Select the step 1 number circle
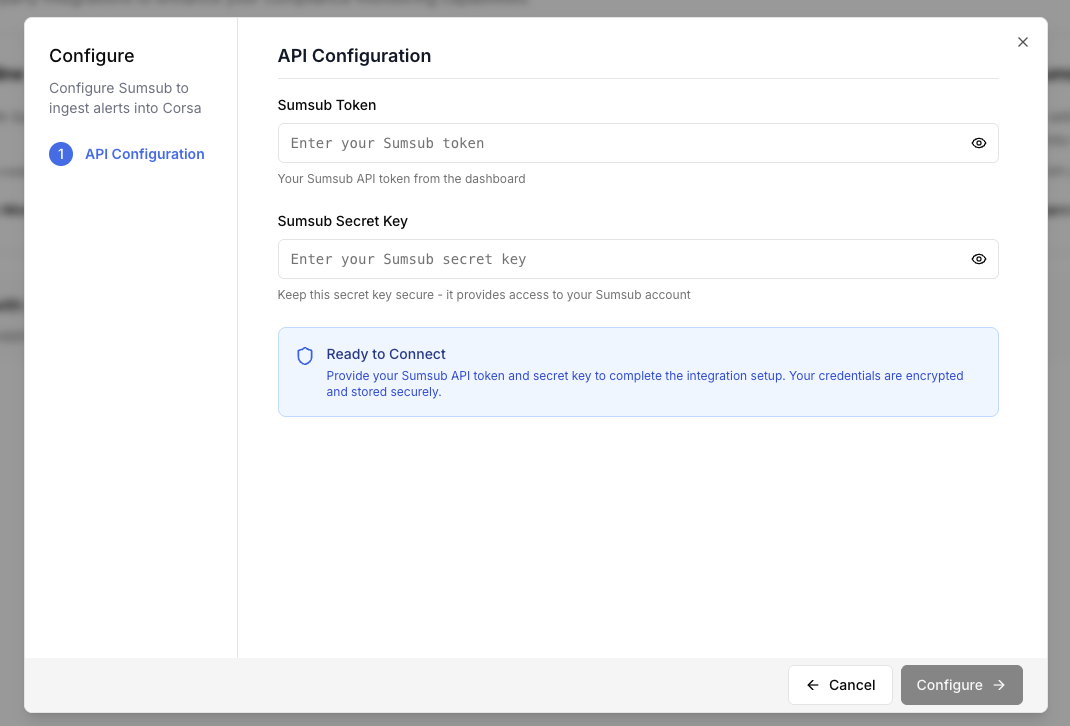Image resolution: width=1070 pixels, height=726 pixels. pos(61,154)
